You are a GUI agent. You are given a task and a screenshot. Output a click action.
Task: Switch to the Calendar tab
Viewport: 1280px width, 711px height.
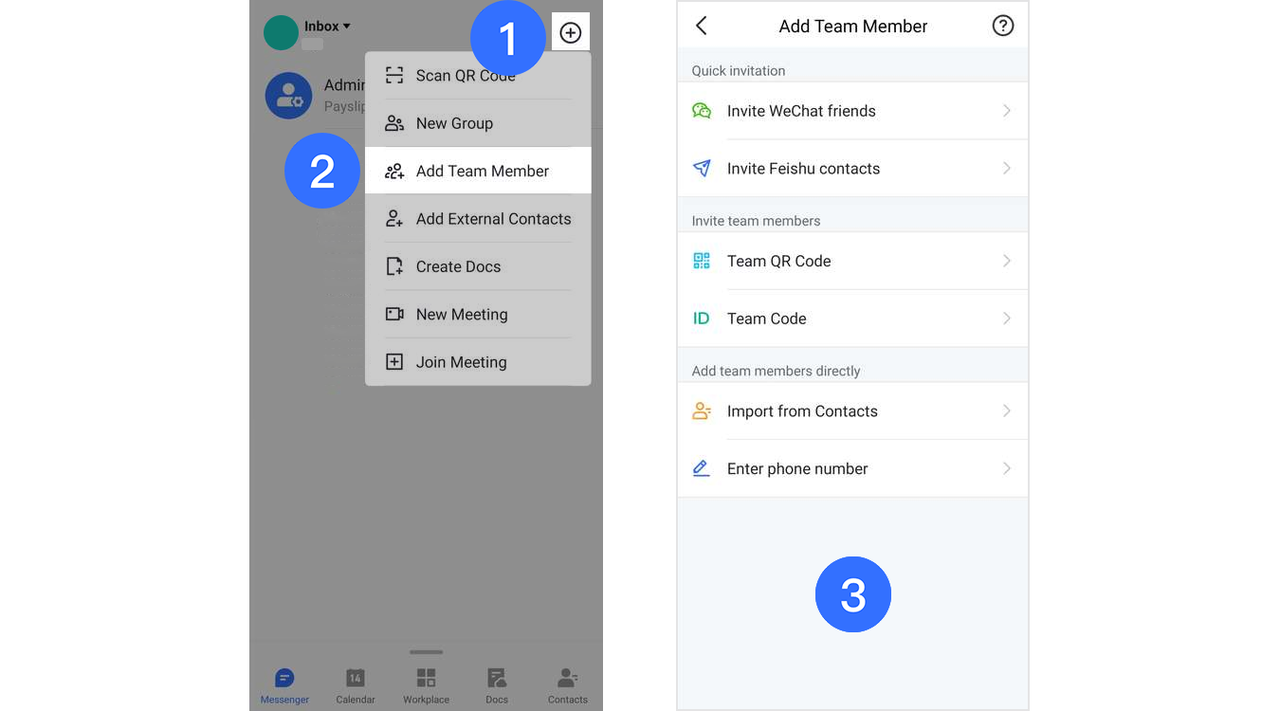355,685
